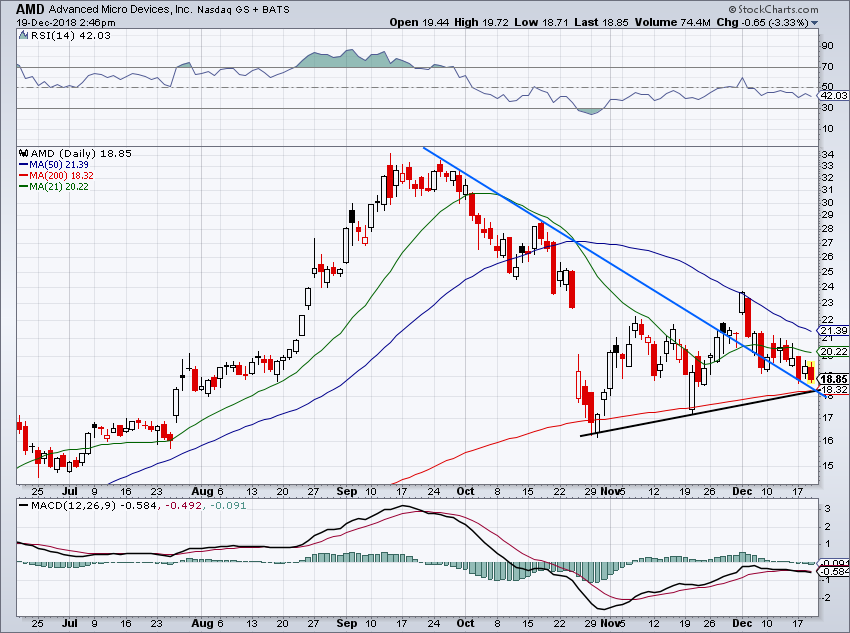Click the company name Advanced Micro Devices, Inc.
Image resolution: width=850 pixels, height=633 pixels.
[120, 9]
